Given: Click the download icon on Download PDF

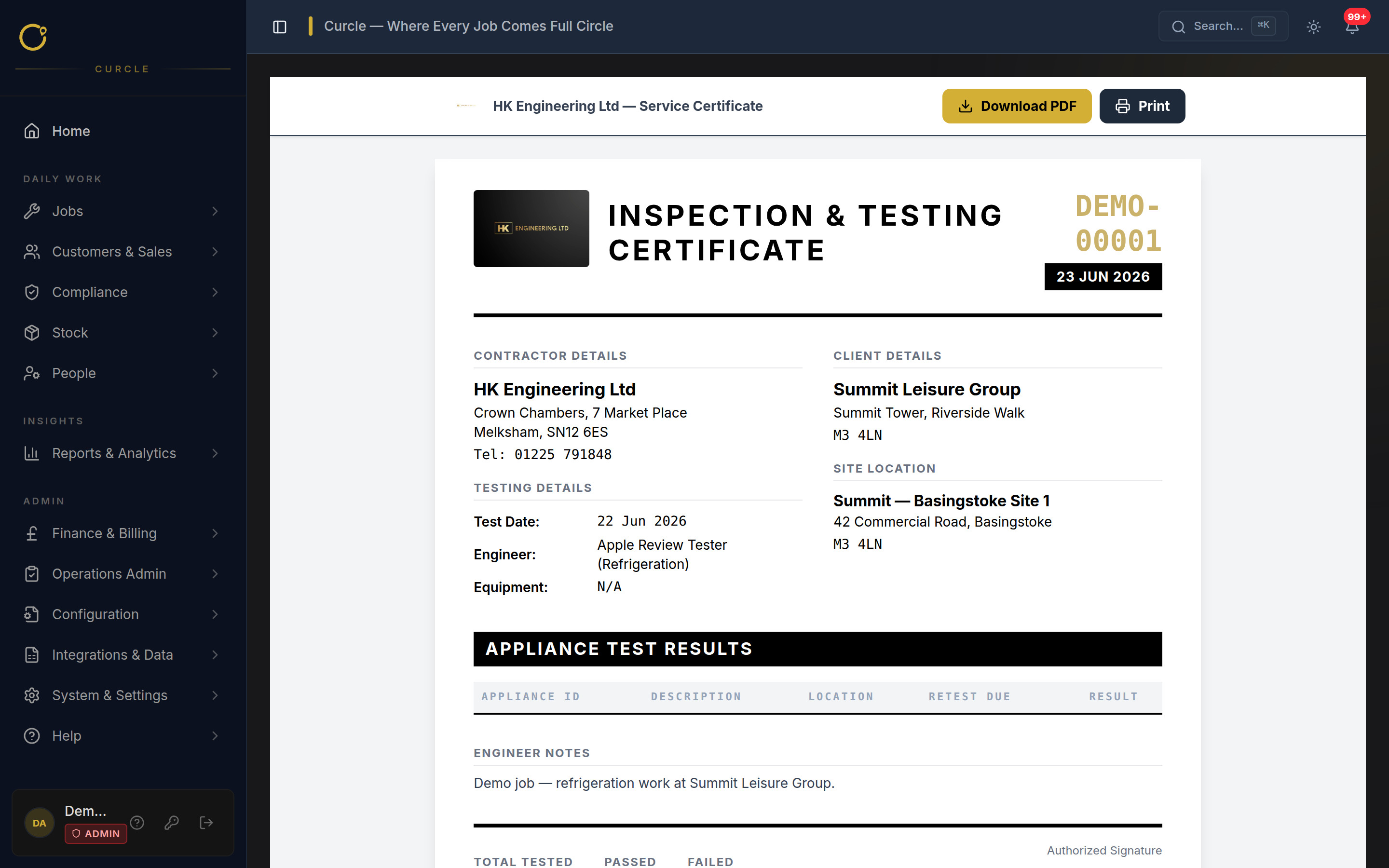Looking at the screenshot, I should pos(966,106).
